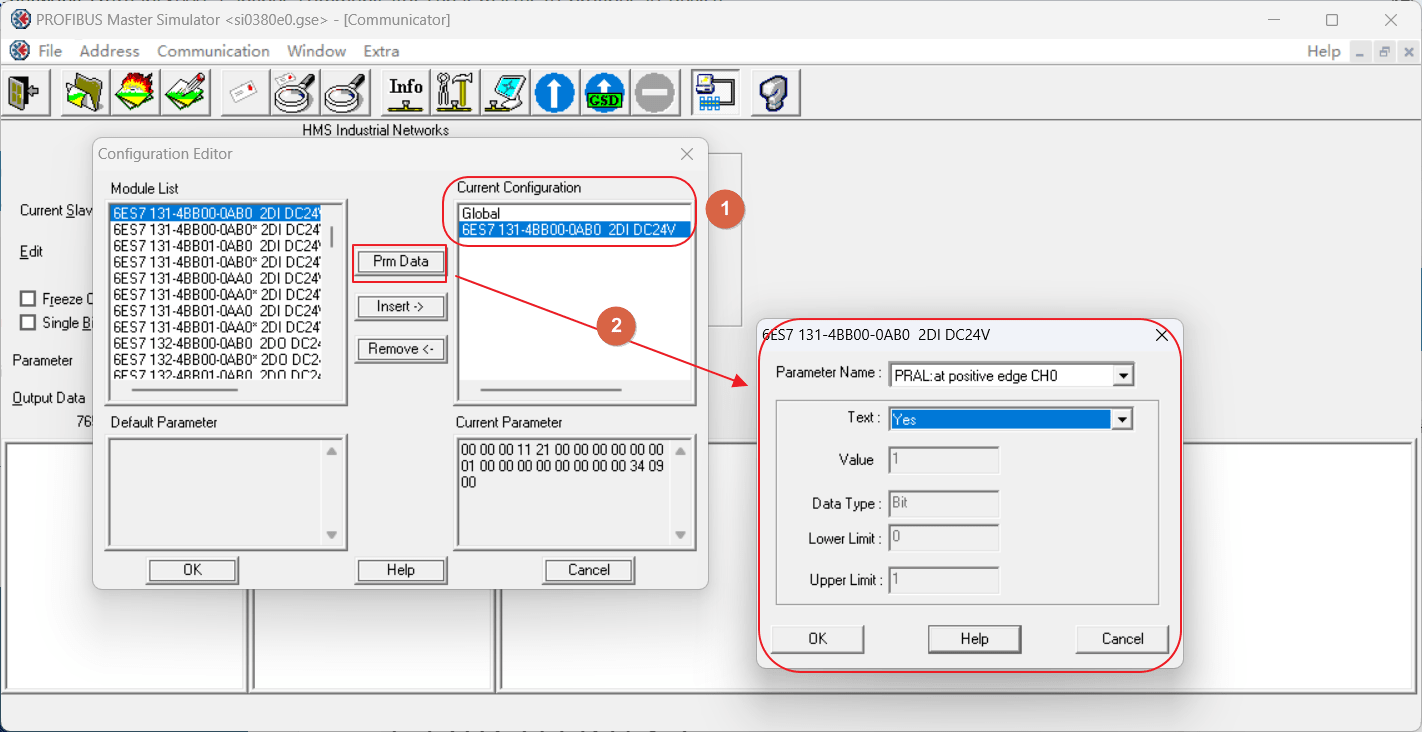Click the Insert -> button
Viewport: 1422px width, 732px height.
[x=400, y=307]
